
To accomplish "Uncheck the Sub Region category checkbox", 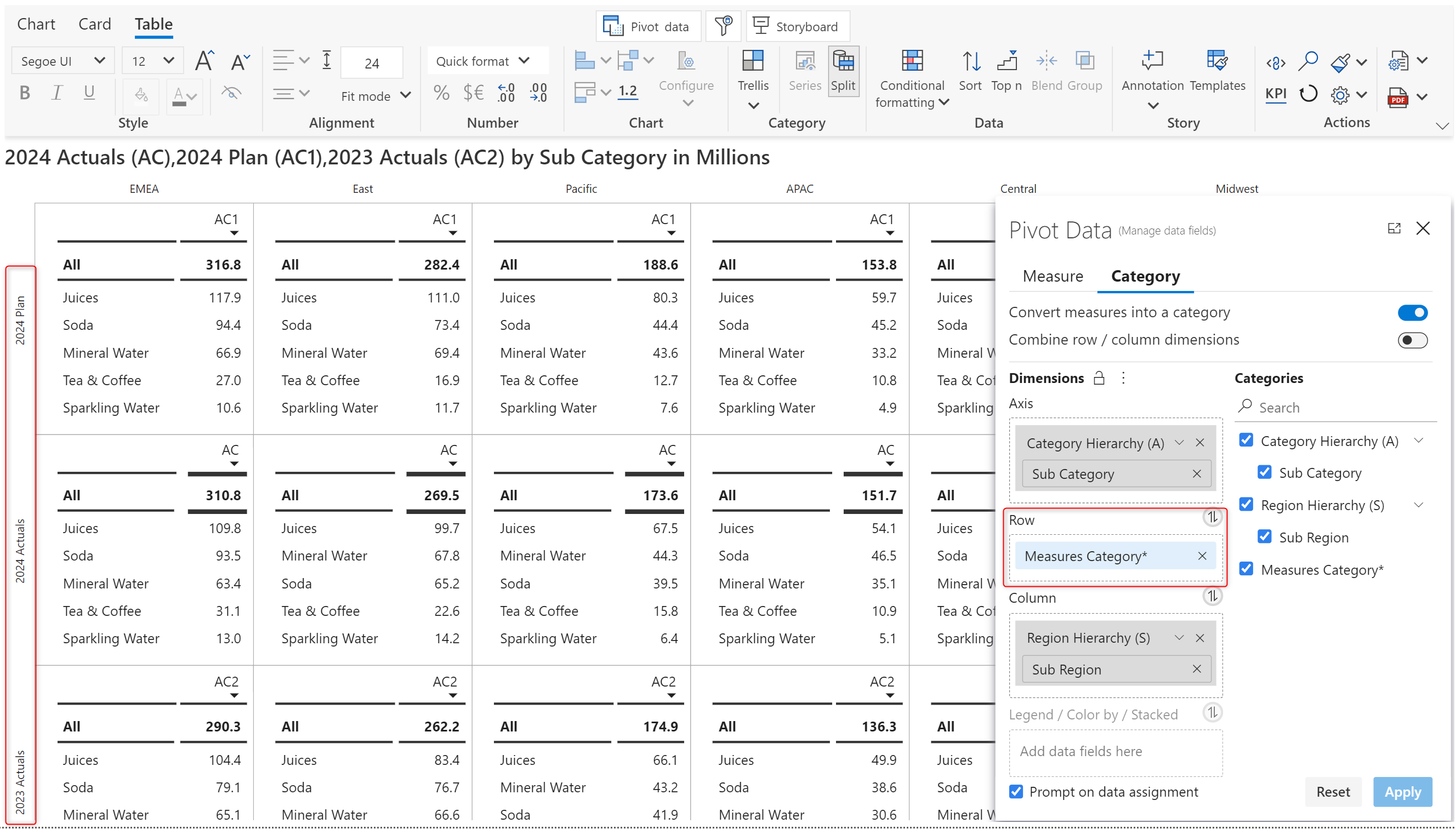I will [x=1264, y=537].
